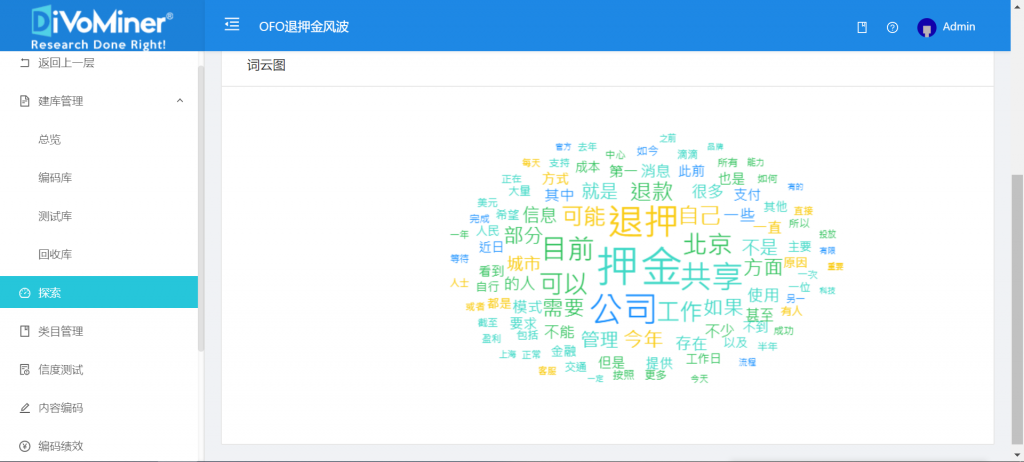
Task: Click the word 今年 in cloud
Action: coord(643,338)
